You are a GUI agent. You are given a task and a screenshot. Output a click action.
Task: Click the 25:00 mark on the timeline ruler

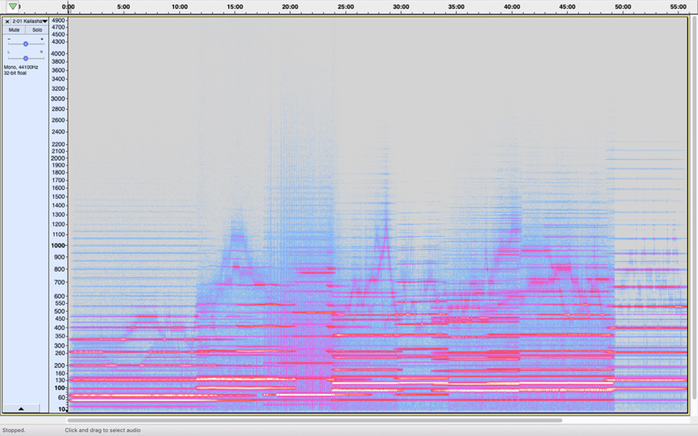tap(345, 7)
